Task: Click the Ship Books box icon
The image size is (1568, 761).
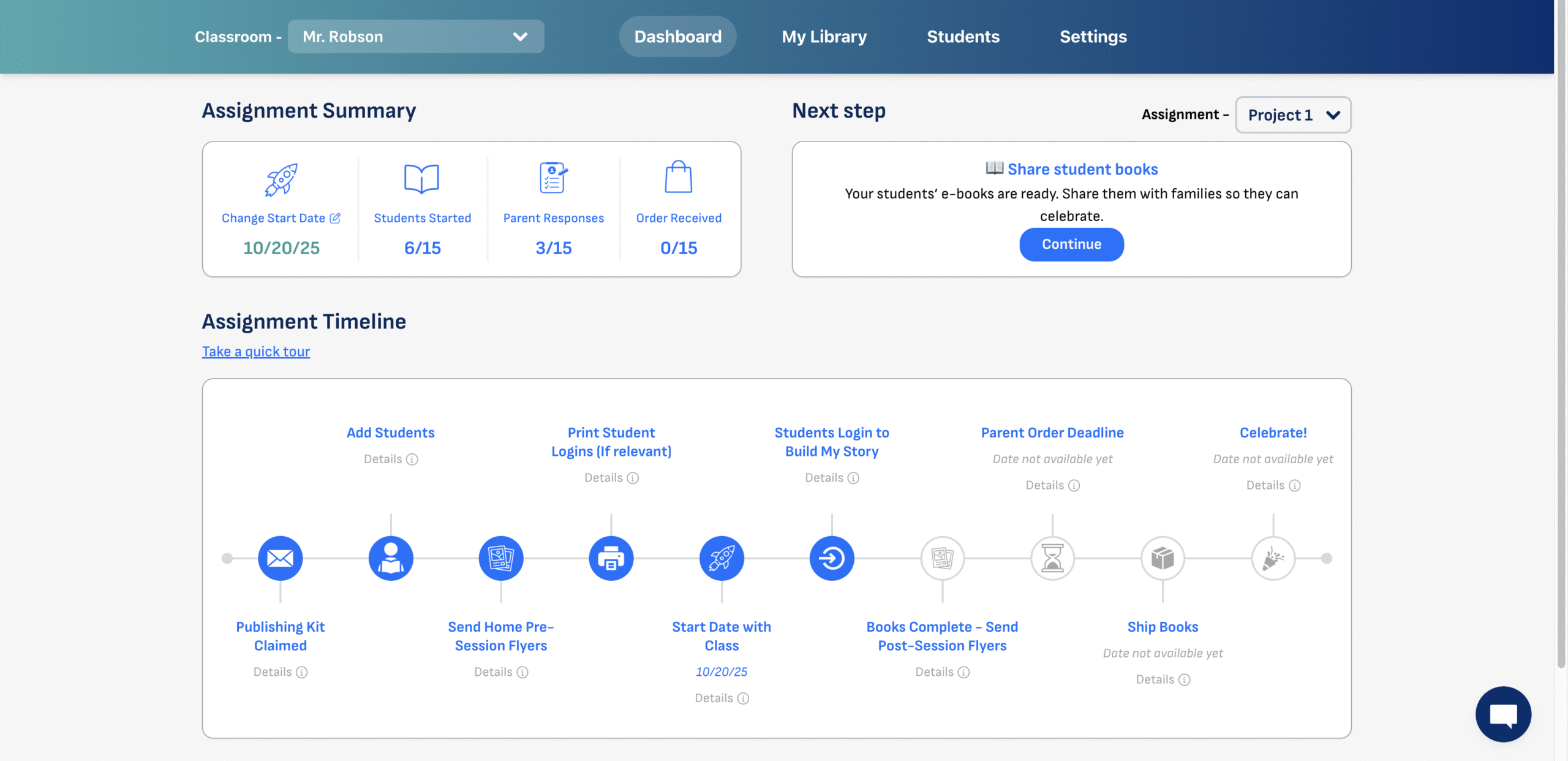Action: tap(1163, 558)
